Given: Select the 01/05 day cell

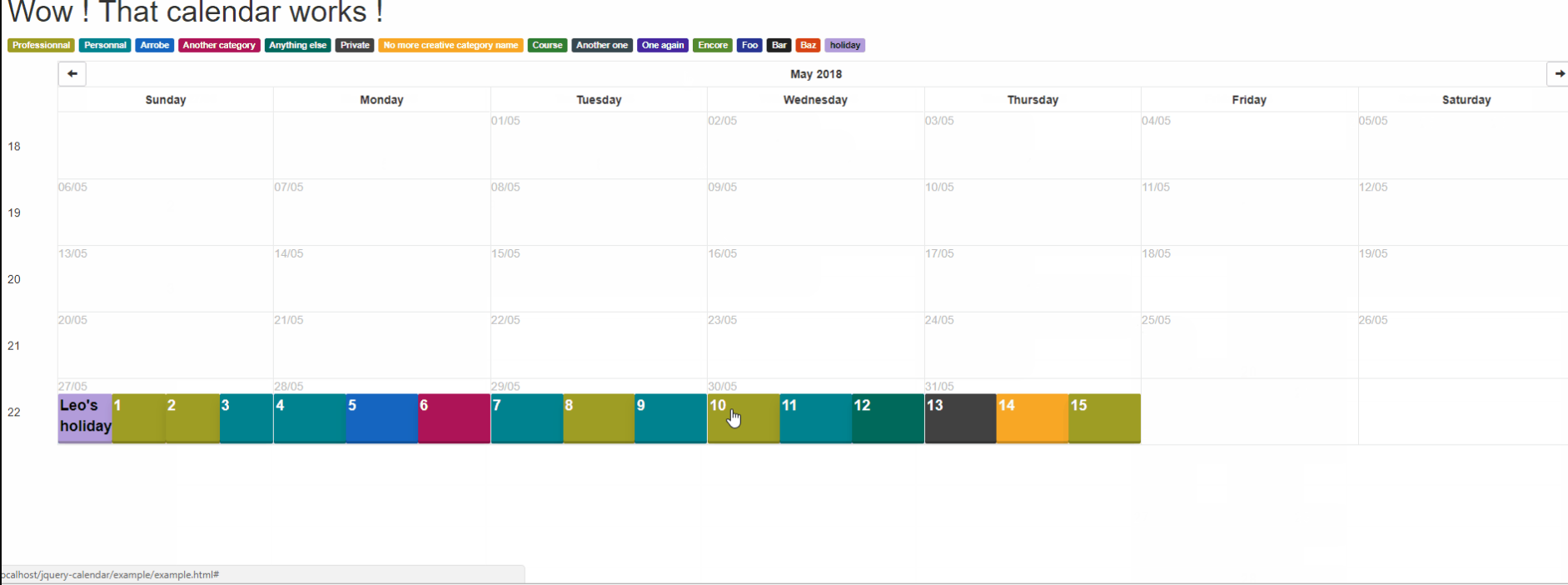Looking at the screenshot, I should tap(599, 146).
